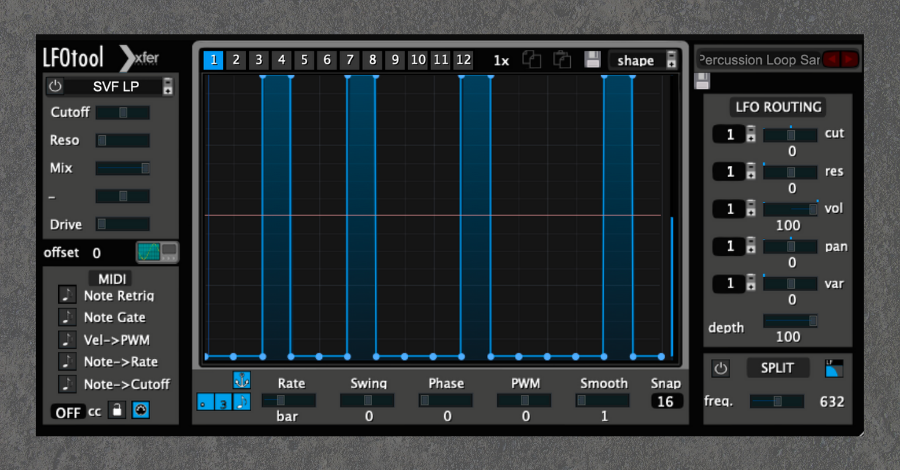
Task: Switch to graph tab 5
Action: click(304, 60)
